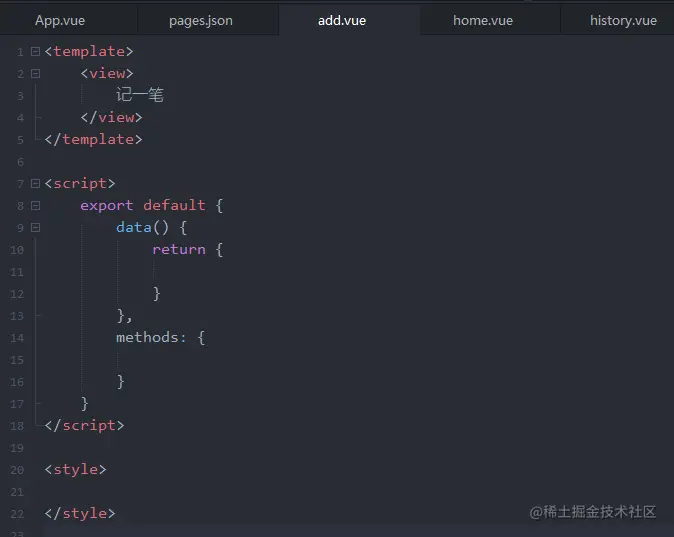Click the return keyword on line 10
674x537 pixels.
(179, 249)
